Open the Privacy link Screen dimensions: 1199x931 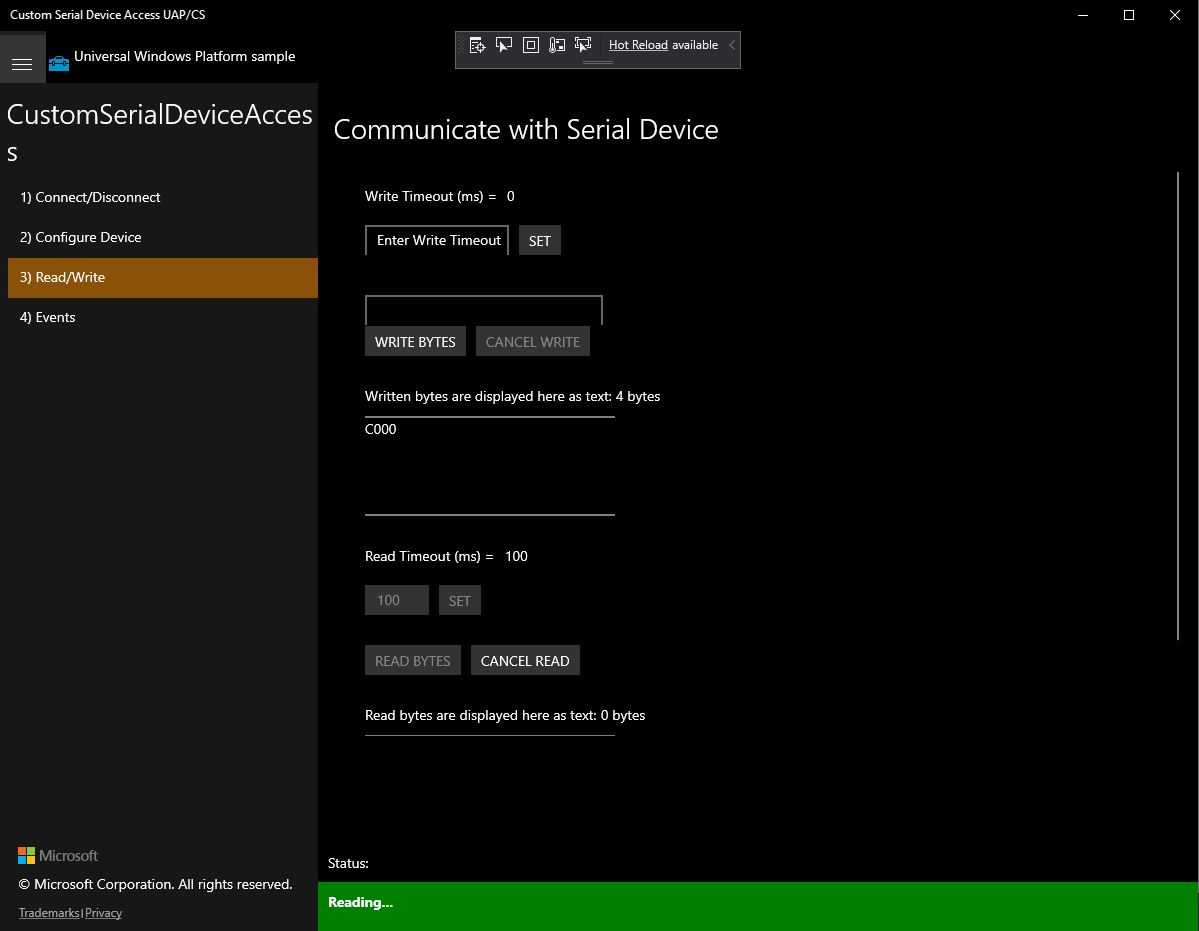click(x=103, y=912)
